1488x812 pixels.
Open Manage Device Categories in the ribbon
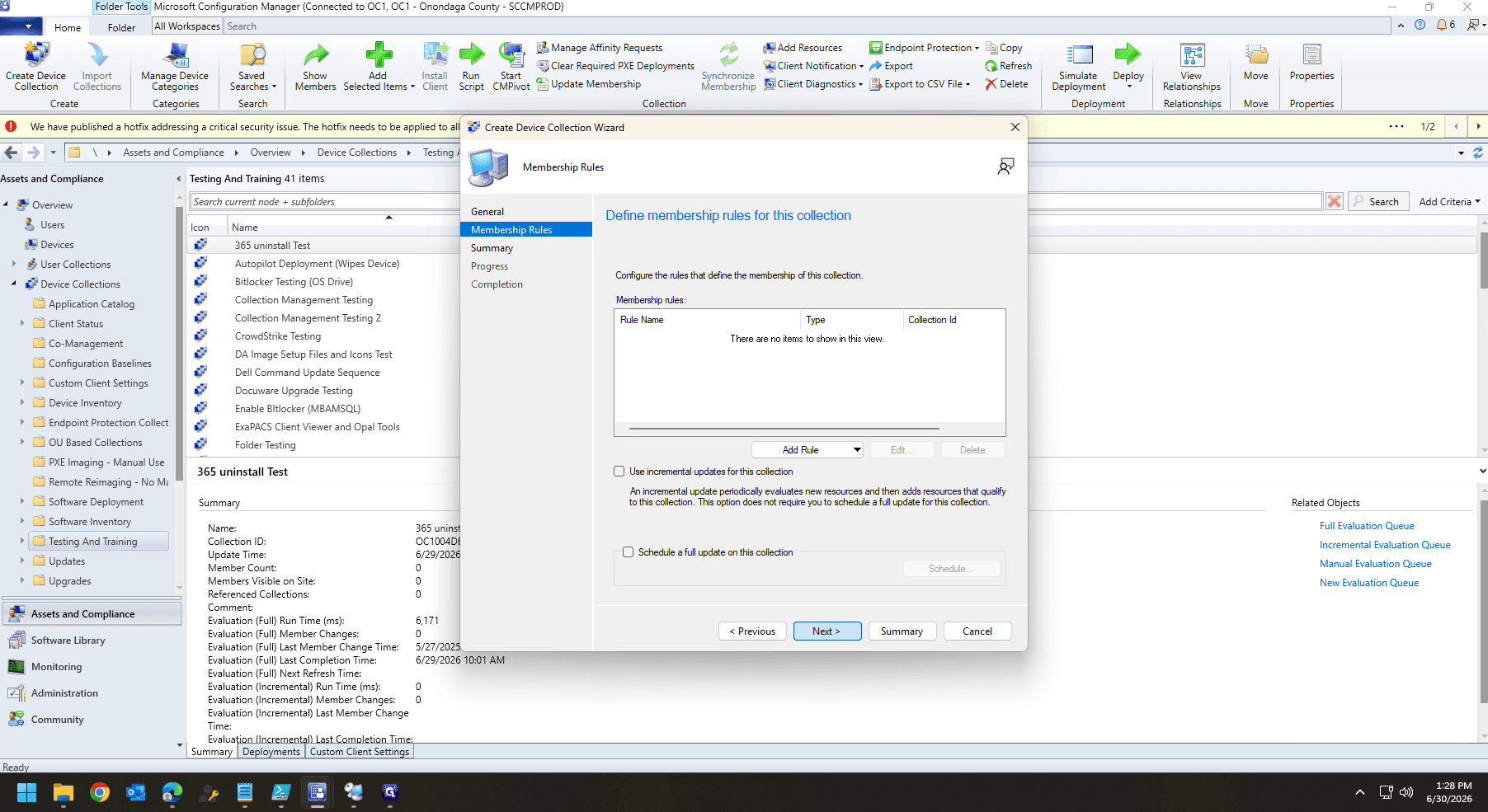[x=175, y=66]
